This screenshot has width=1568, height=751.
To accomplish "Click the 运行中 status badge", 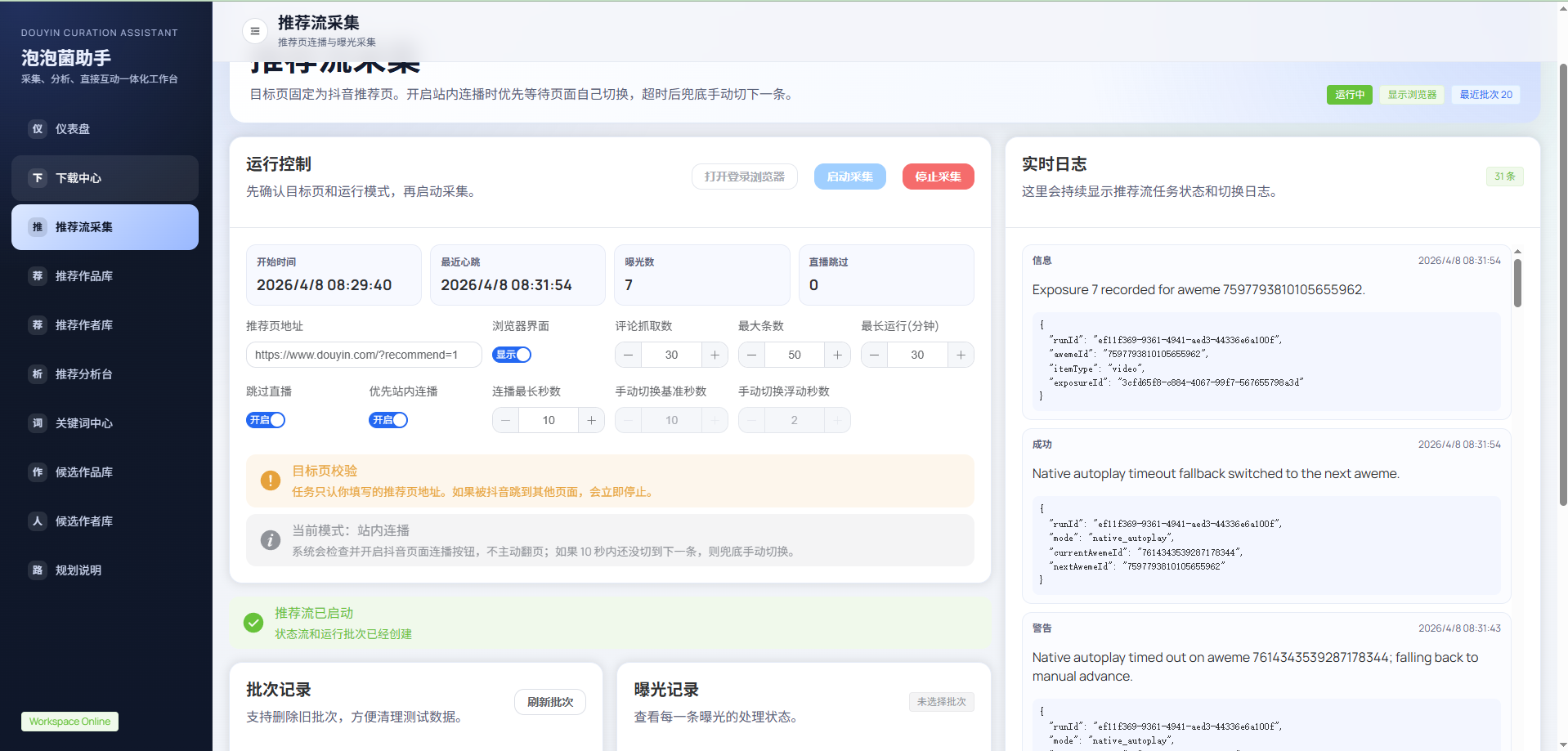I will [x=1350, y=95].
